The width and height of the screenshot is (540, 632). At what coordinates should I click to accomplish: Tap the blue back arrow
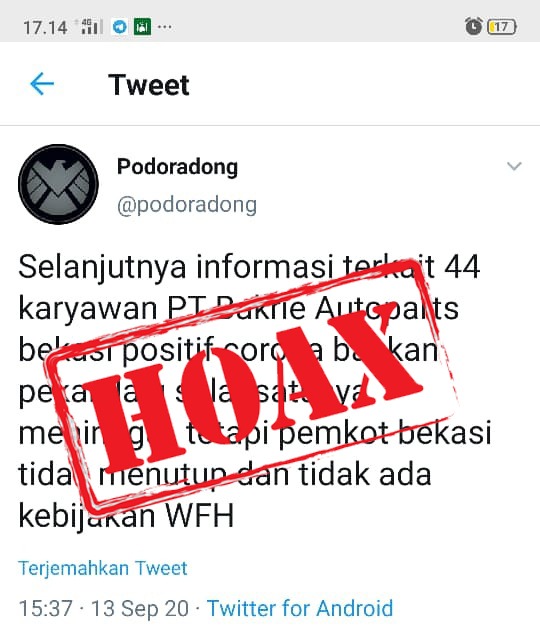[x=42, y=84]
